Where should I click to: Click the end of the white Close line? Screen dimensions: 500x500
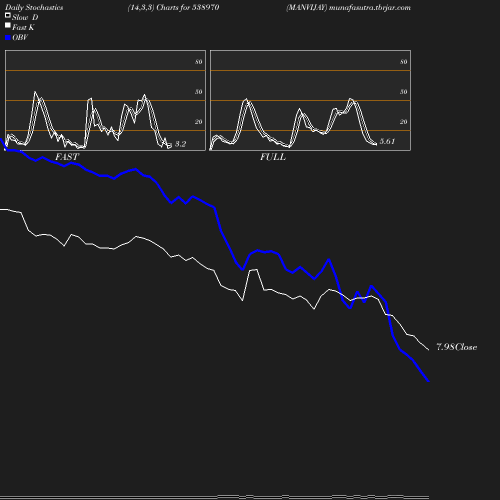(428, 349)
